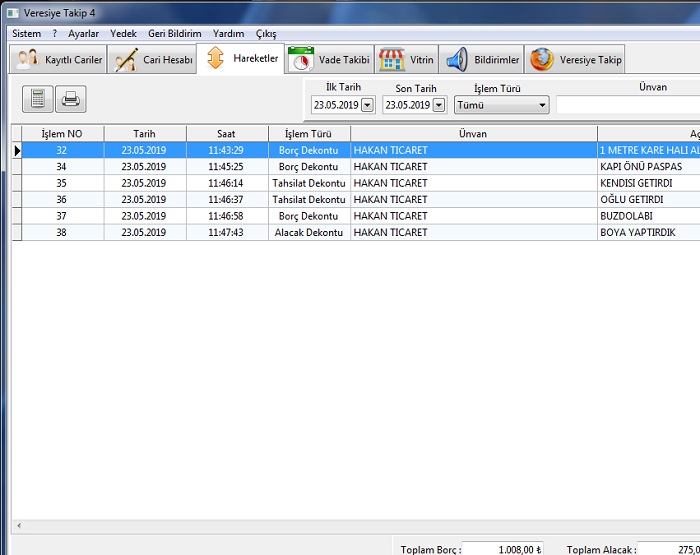Click the Son Tarih date value 23.05.2019
Image resolution: width=700 pixels, height=555 pixels.
click(x=408, y=105)
